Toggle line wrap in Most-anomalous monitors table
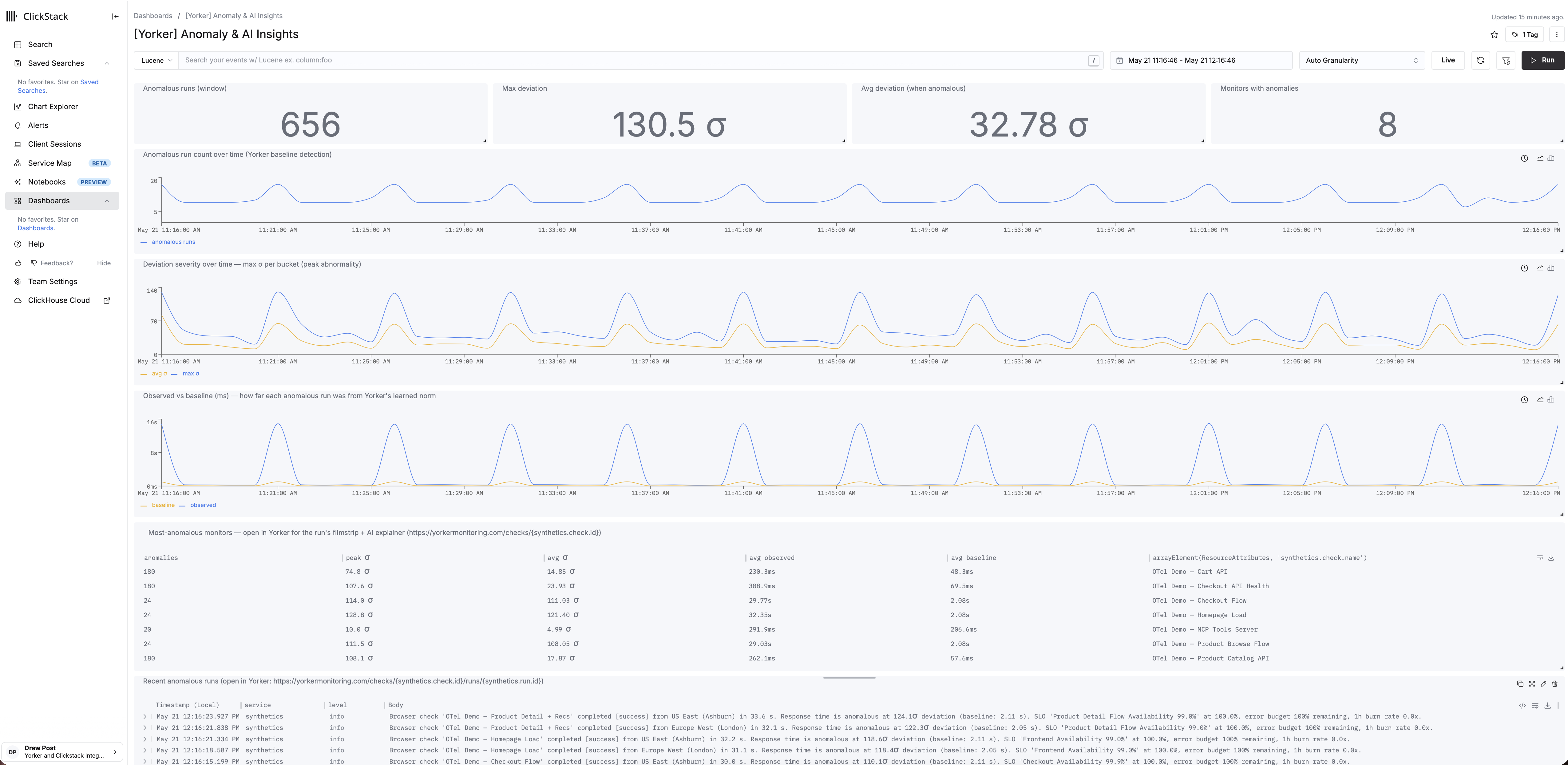This screenshot has height=765, width=1568. [1539, 558]
